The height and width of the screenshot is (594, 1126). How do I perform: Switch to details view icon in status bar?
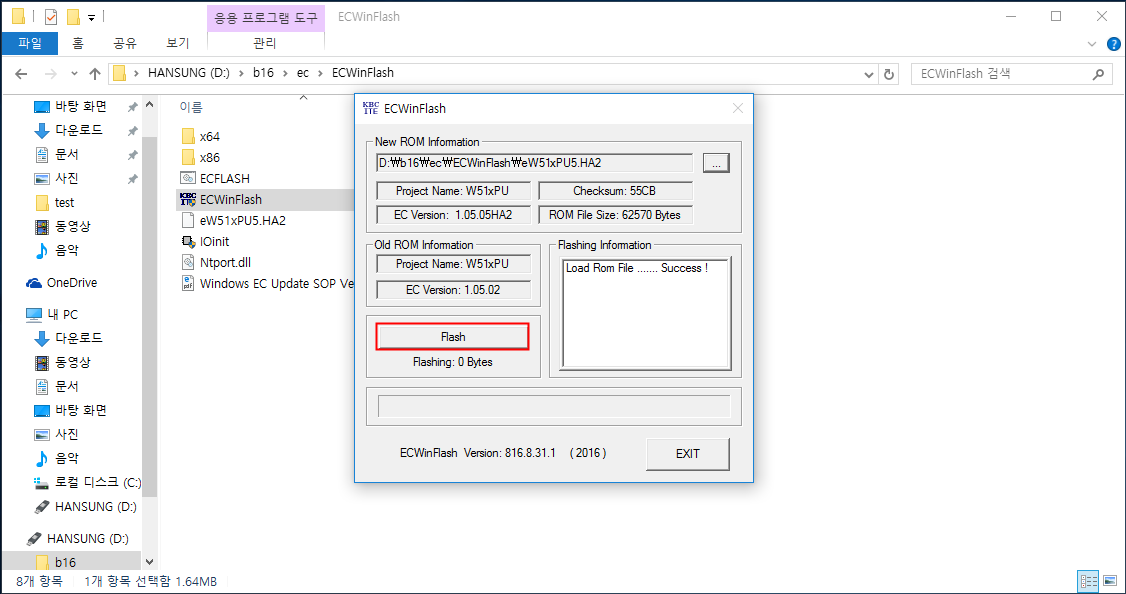tap(1088, 581)
